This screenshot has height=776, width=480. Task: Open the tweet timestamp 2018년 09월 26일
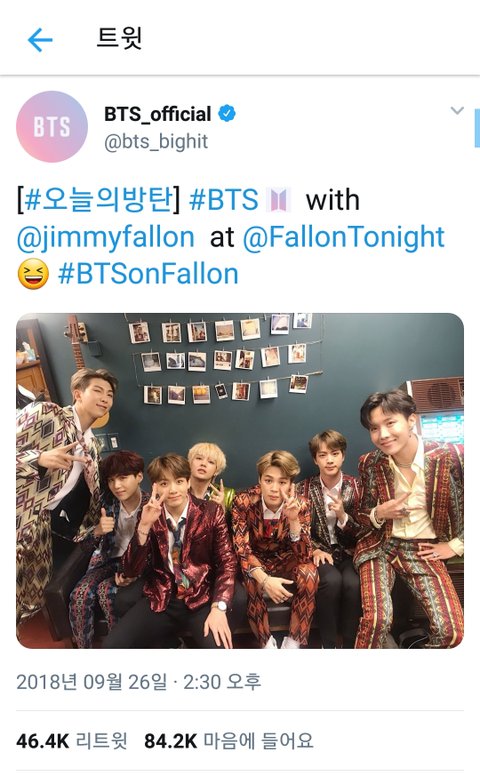[92, 682]
